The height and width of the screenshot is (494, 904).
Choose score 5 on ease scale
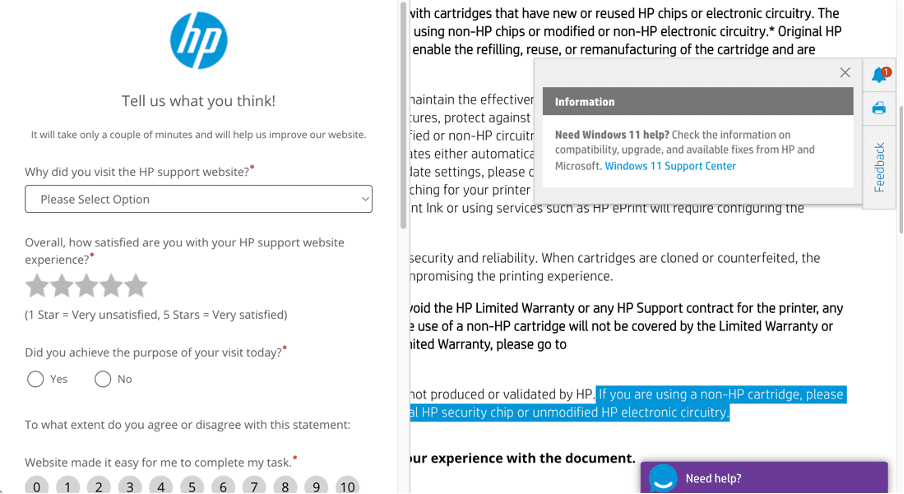coord(192,487)
